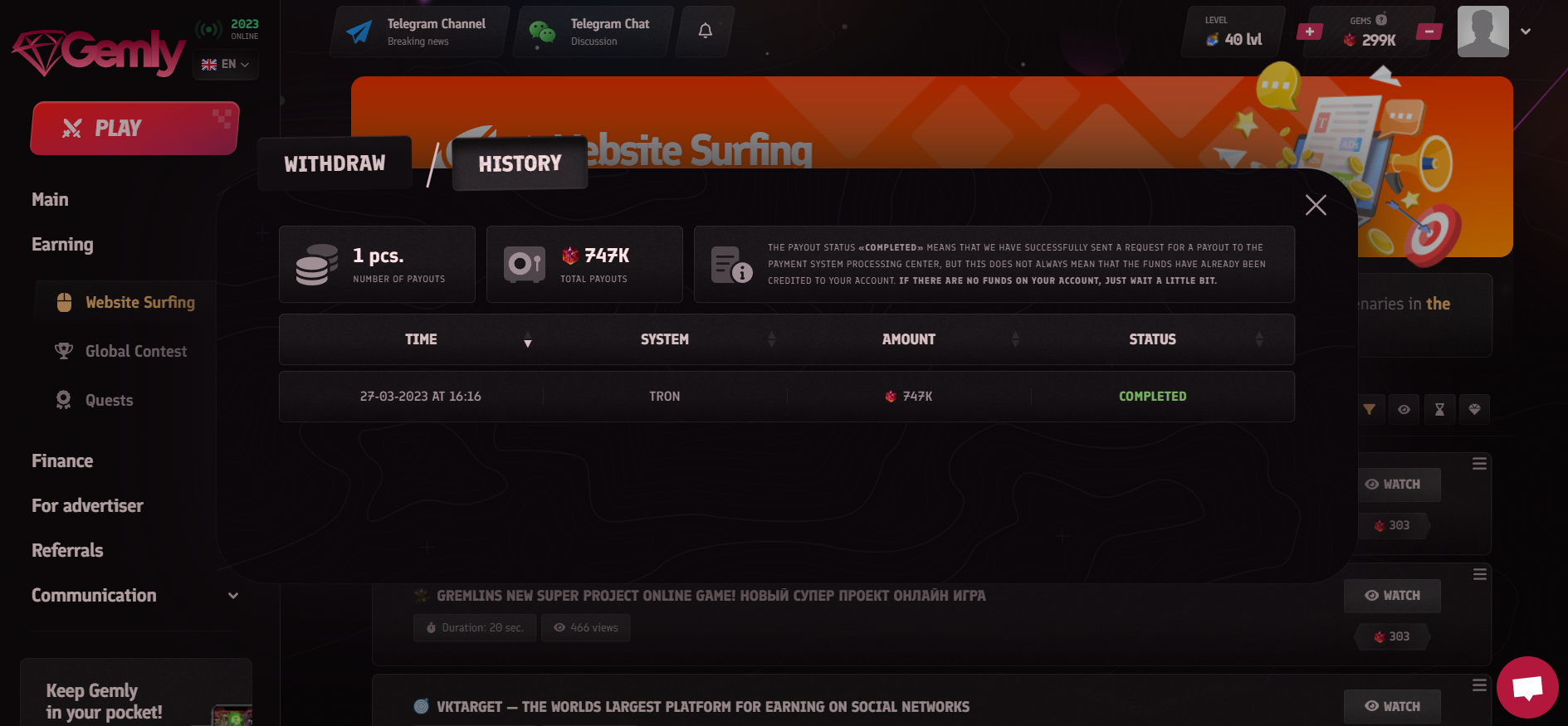1568x726 pixels.
Task: Click the TRON system cell
Action: pyautogui.click(x=665, y=397)
